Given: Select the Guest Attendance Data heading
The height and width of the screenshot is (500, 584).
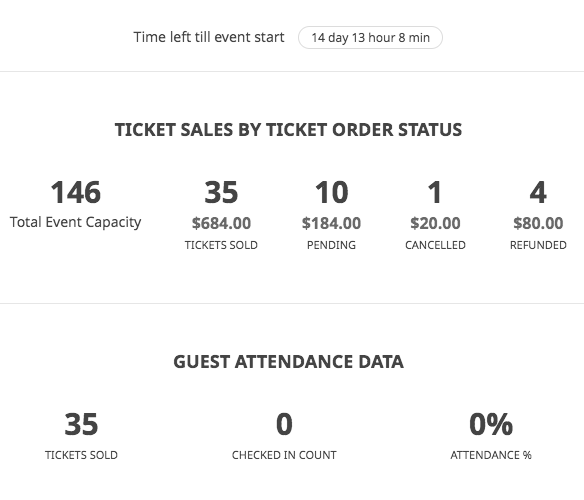Looking at the screenshot, I should tap(288, 362).
